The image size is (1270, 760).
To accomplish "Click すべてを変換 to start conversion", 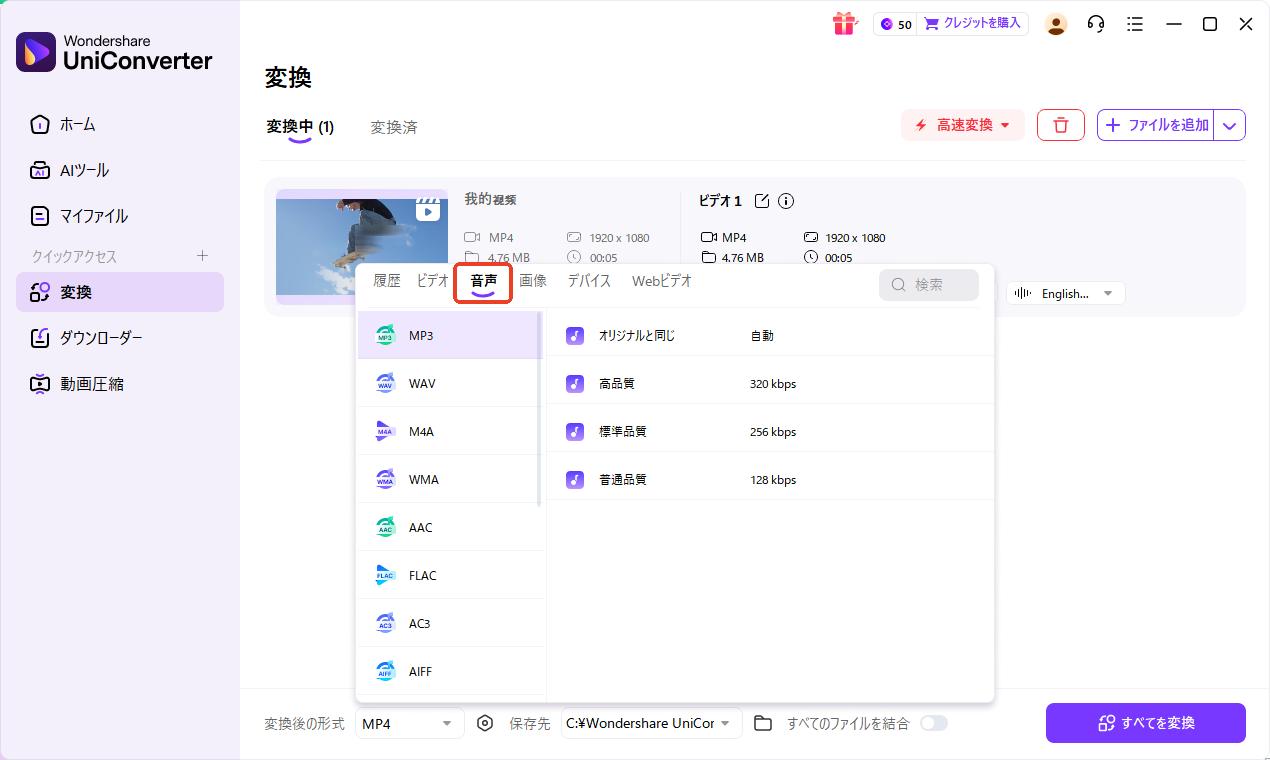I will pyautogui.click(x=1145, y=722).
